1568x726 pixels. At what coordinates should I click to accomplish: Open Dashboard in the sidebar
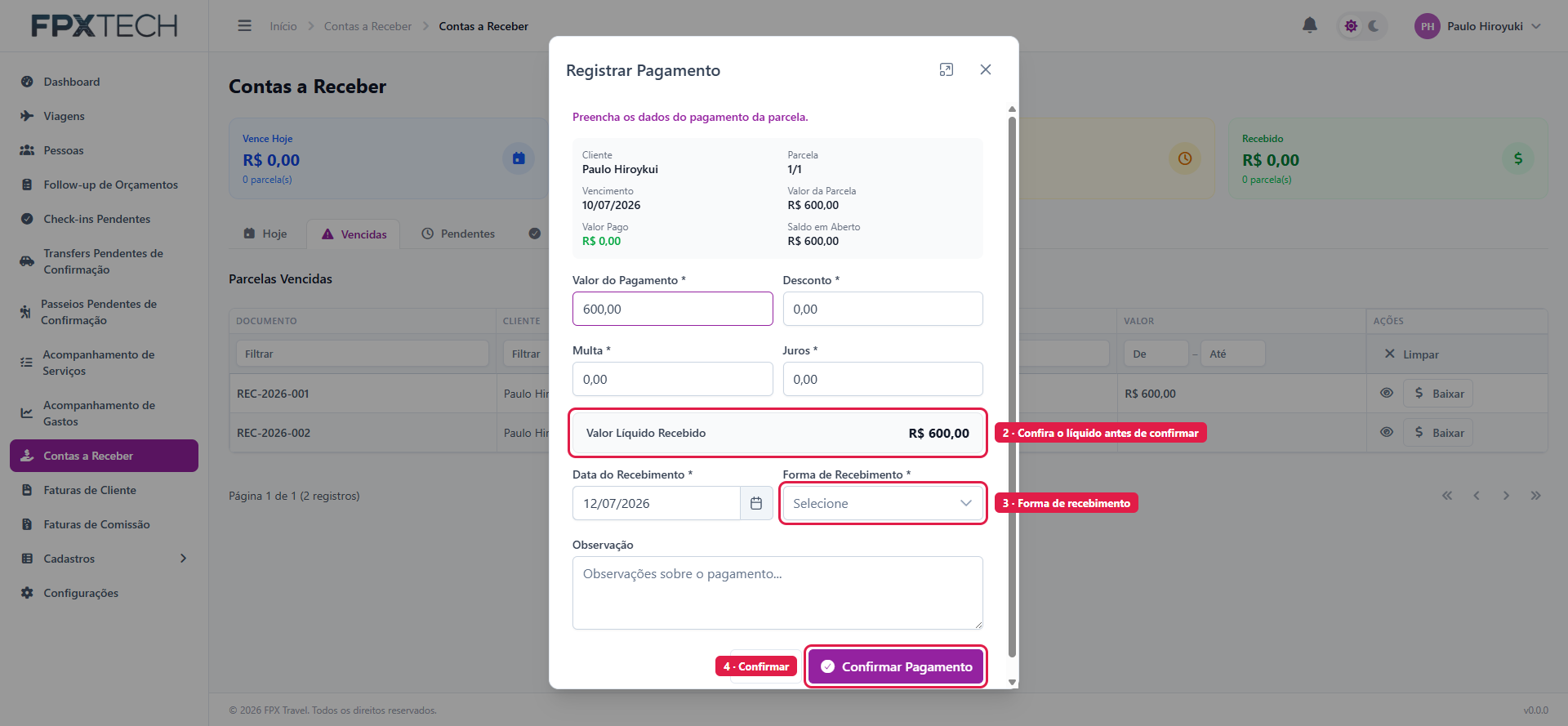(x=104, y=82)
